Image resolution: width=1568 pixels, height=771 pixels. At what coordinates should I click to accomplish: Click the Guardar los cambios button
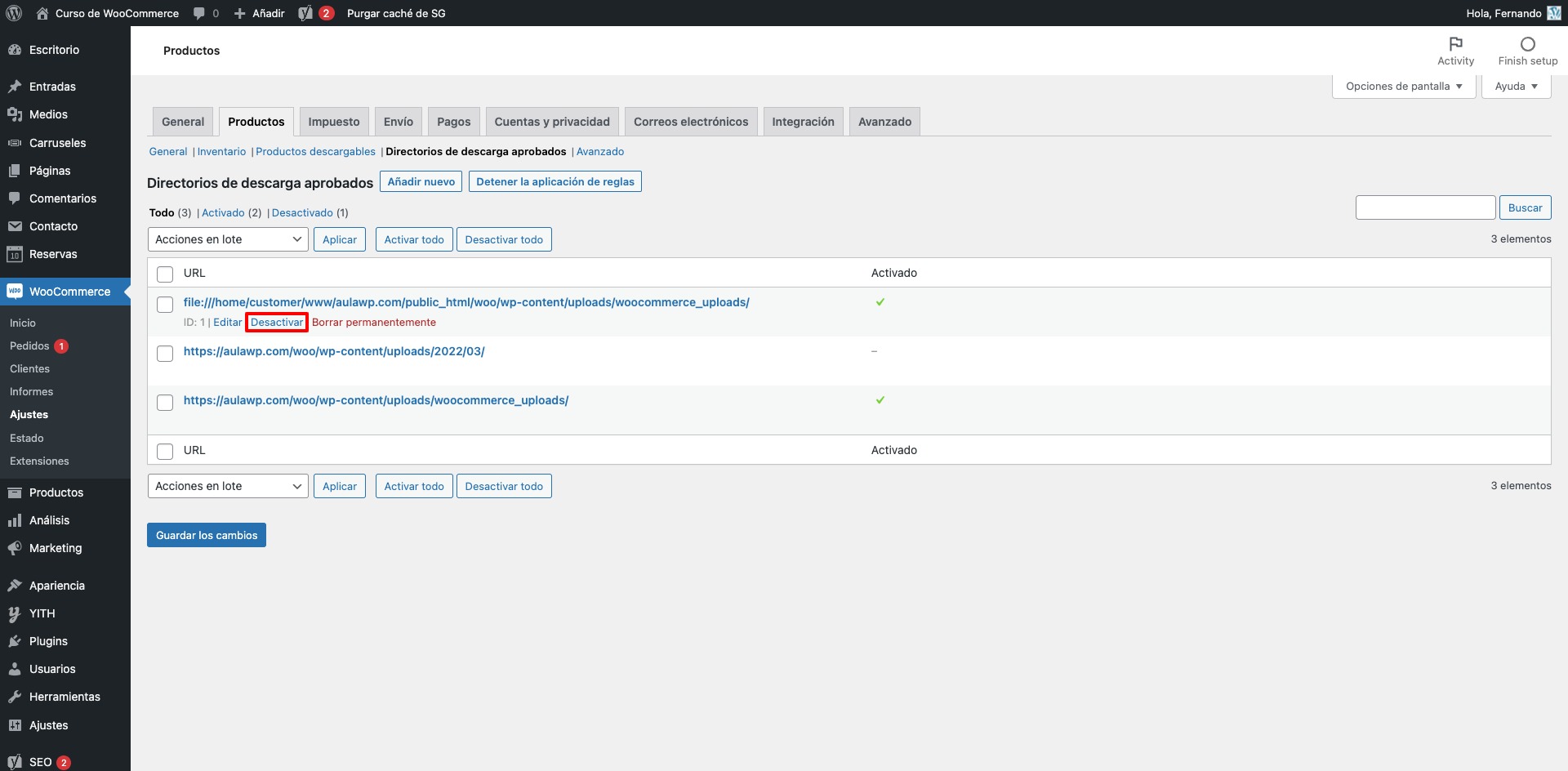tap(207, 535)
